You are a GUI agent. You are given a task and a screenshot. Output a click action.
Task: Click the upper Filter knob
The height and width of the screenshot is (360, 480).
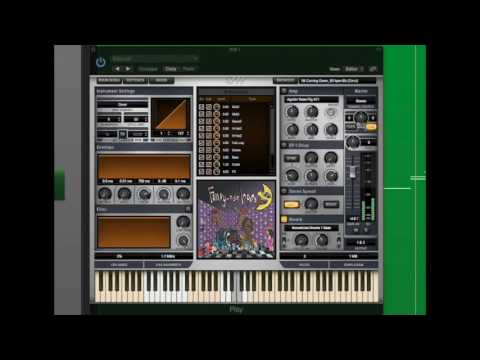[183, 221]
